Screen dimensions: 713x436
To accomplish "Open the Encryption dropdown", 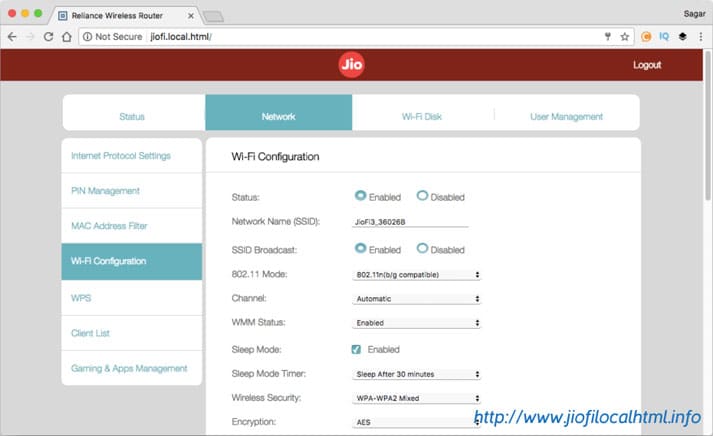I will 416,422.
